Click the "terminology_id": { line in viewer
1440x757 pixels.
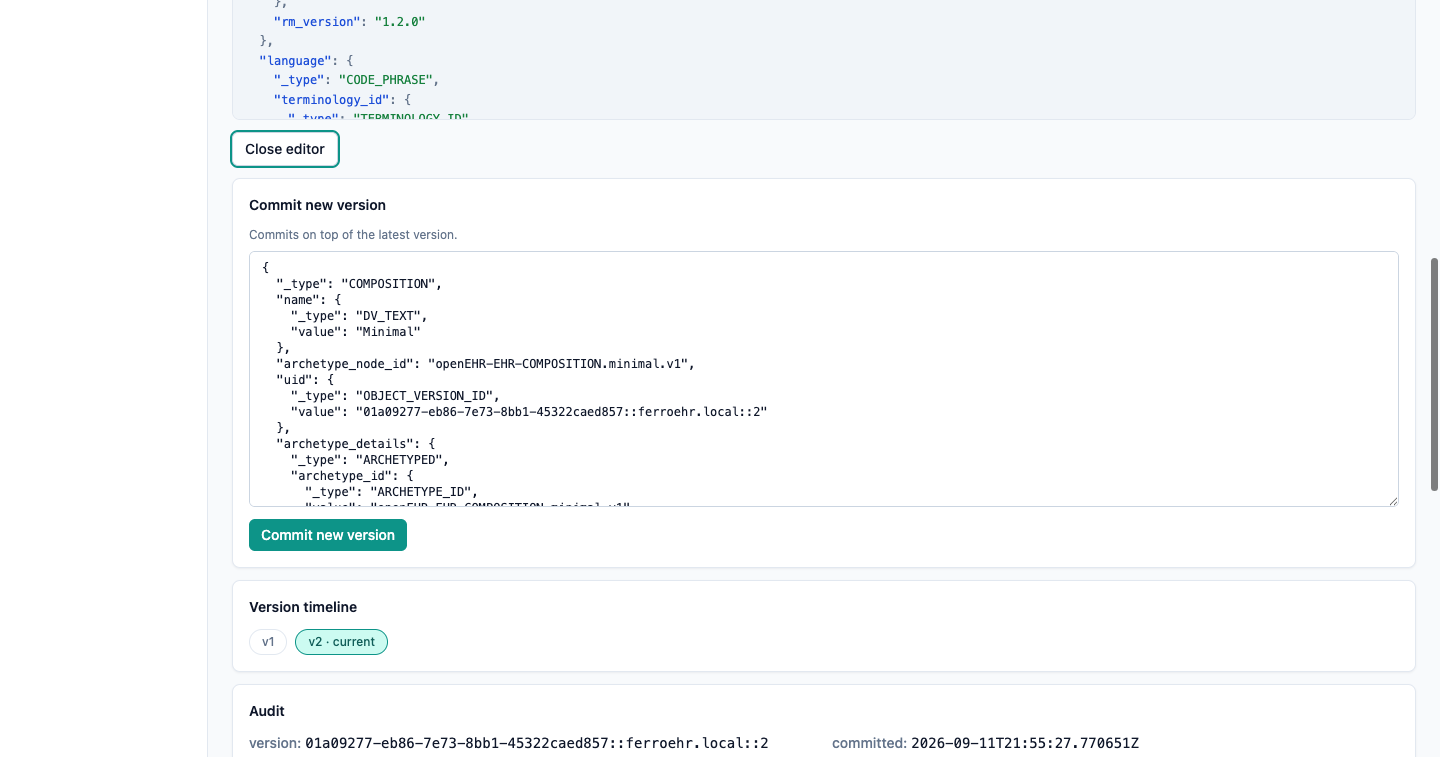click(x=342, y=99)
